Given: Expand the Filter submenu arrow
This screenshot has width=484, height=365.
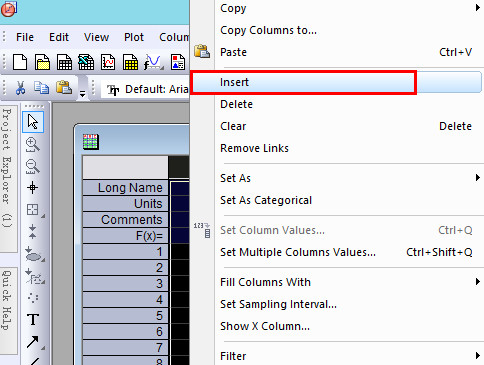Looking at the screenshot, I should click(478, 356).
